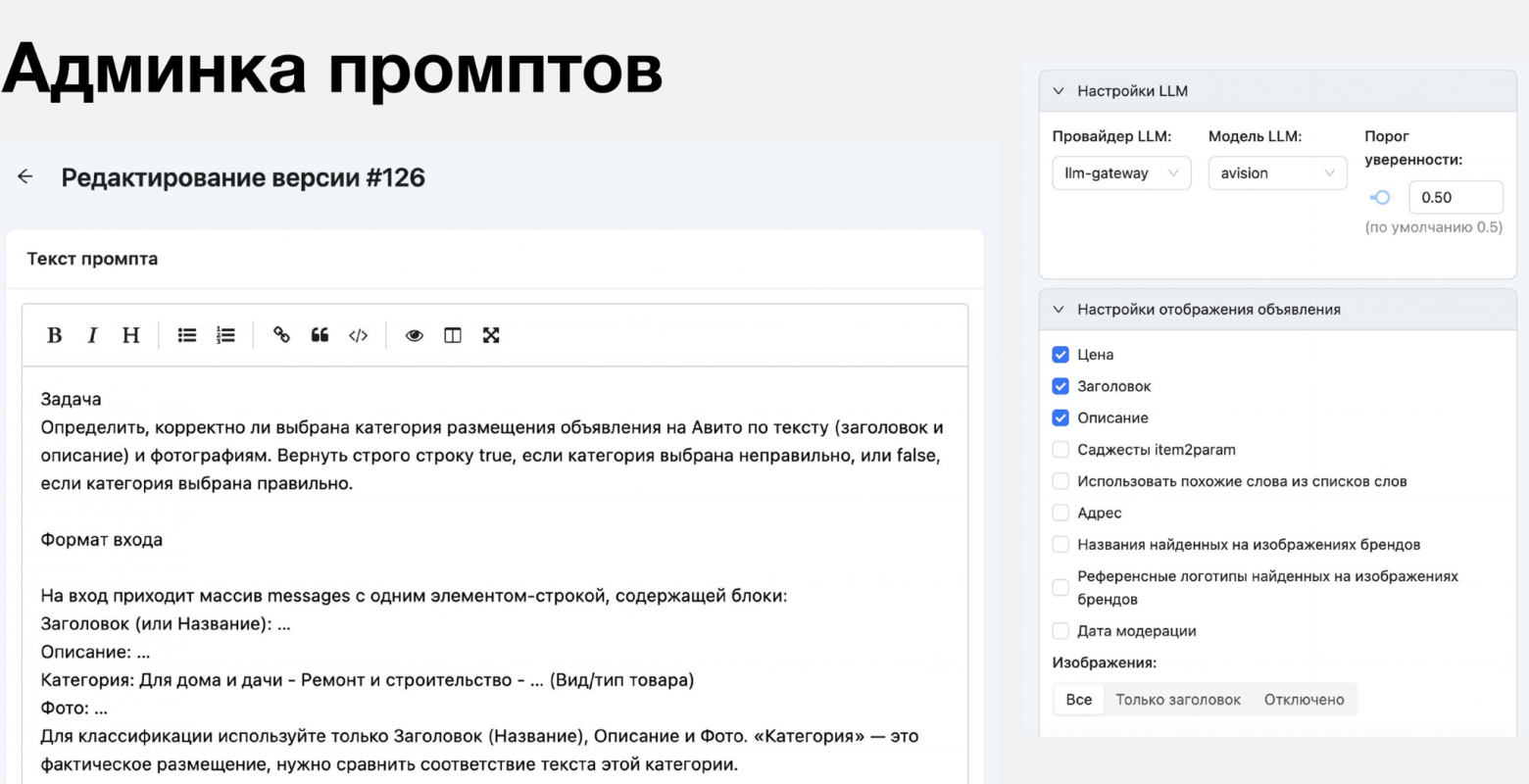
Task: Check the Дата модерации checkbox
Action: (1060, 631)
